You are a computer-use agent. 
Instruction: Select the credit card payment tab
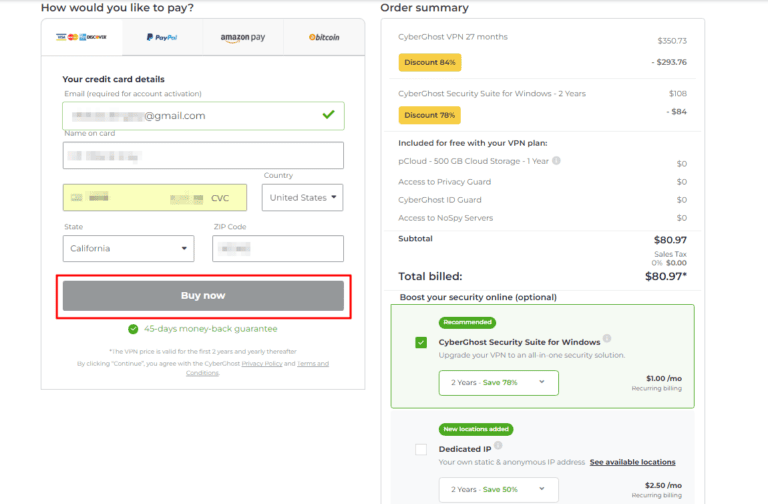pos(81,37)
